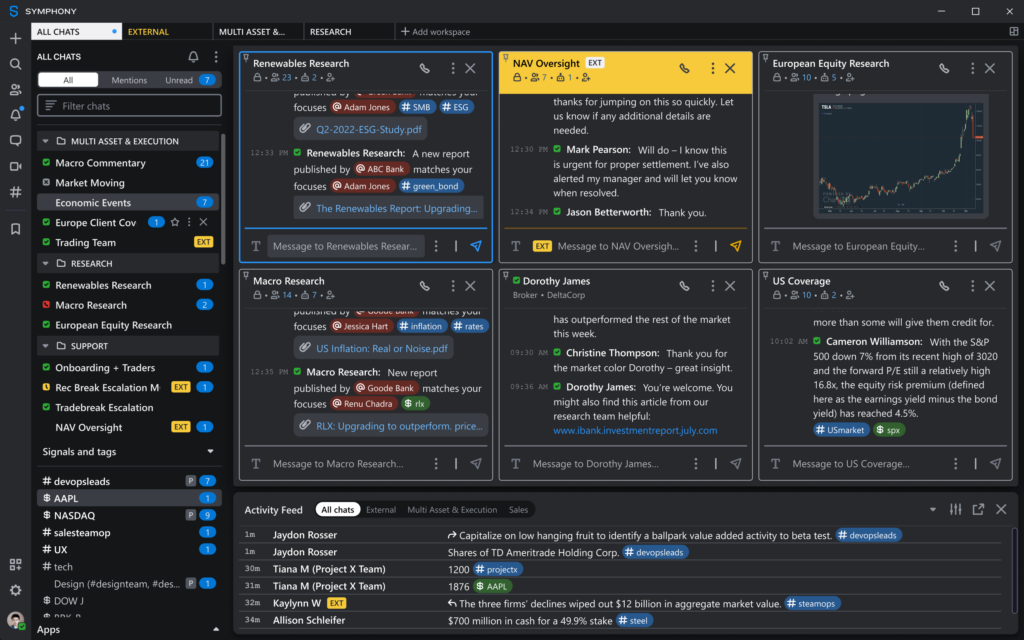Collapse the MULTI ASSET & EXECUTION folder
The height and width of the screenshot is (640, 1024).
tap(46, 142)
